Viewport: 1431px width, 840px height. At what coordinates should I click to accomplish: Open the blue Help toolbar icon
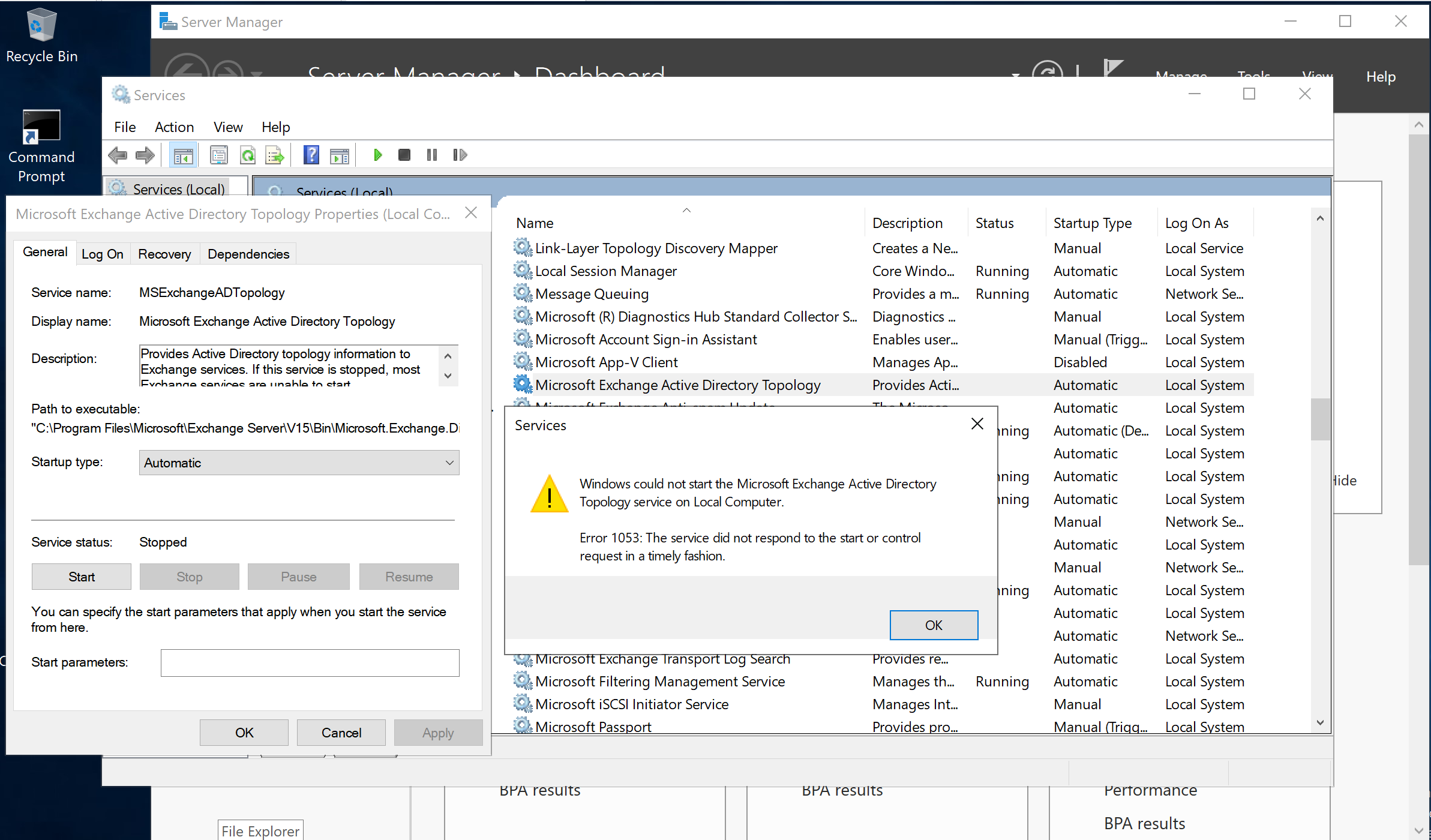point(311,155)
